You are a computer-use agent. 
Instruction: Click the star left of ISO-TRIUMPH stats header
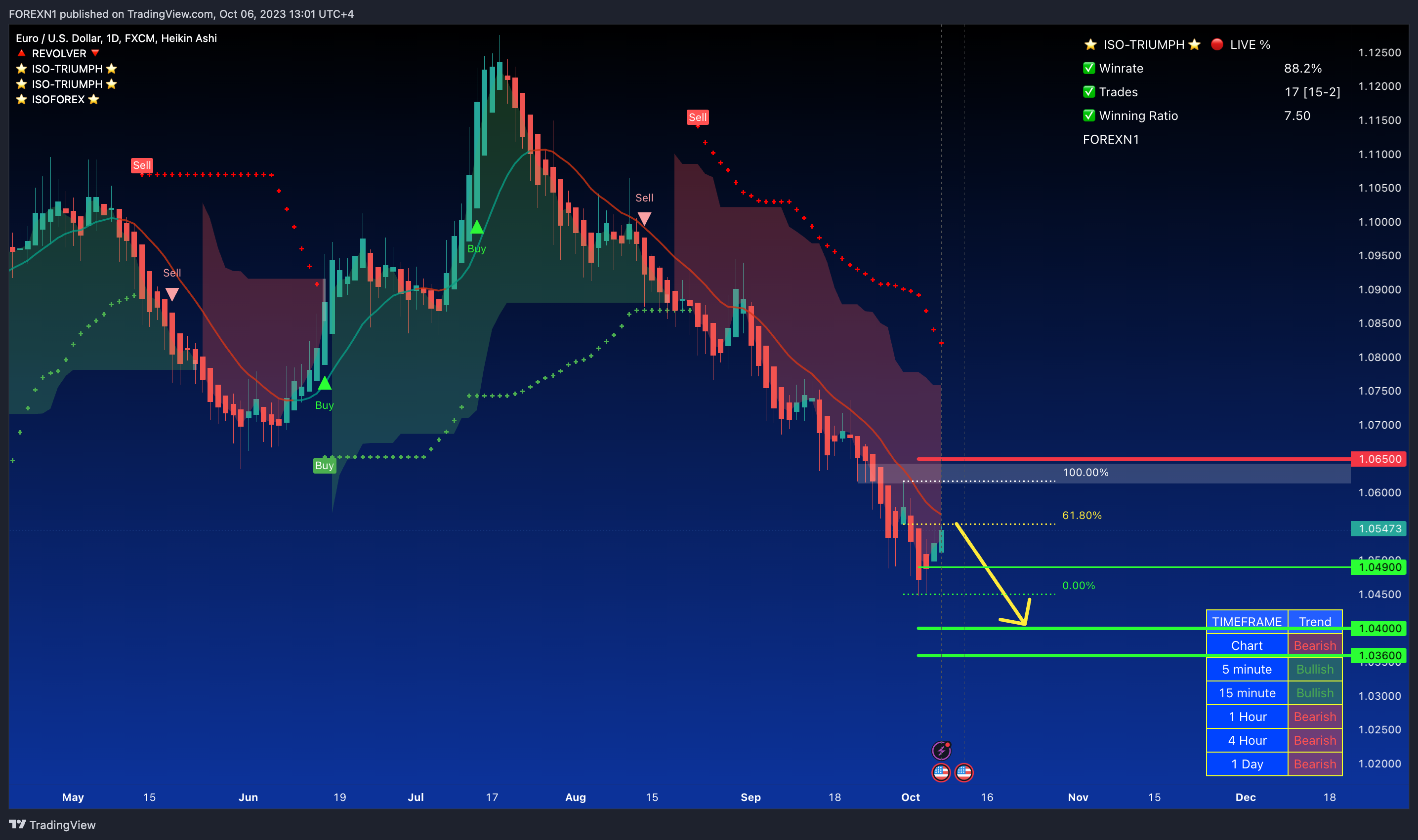[1090, 44]
